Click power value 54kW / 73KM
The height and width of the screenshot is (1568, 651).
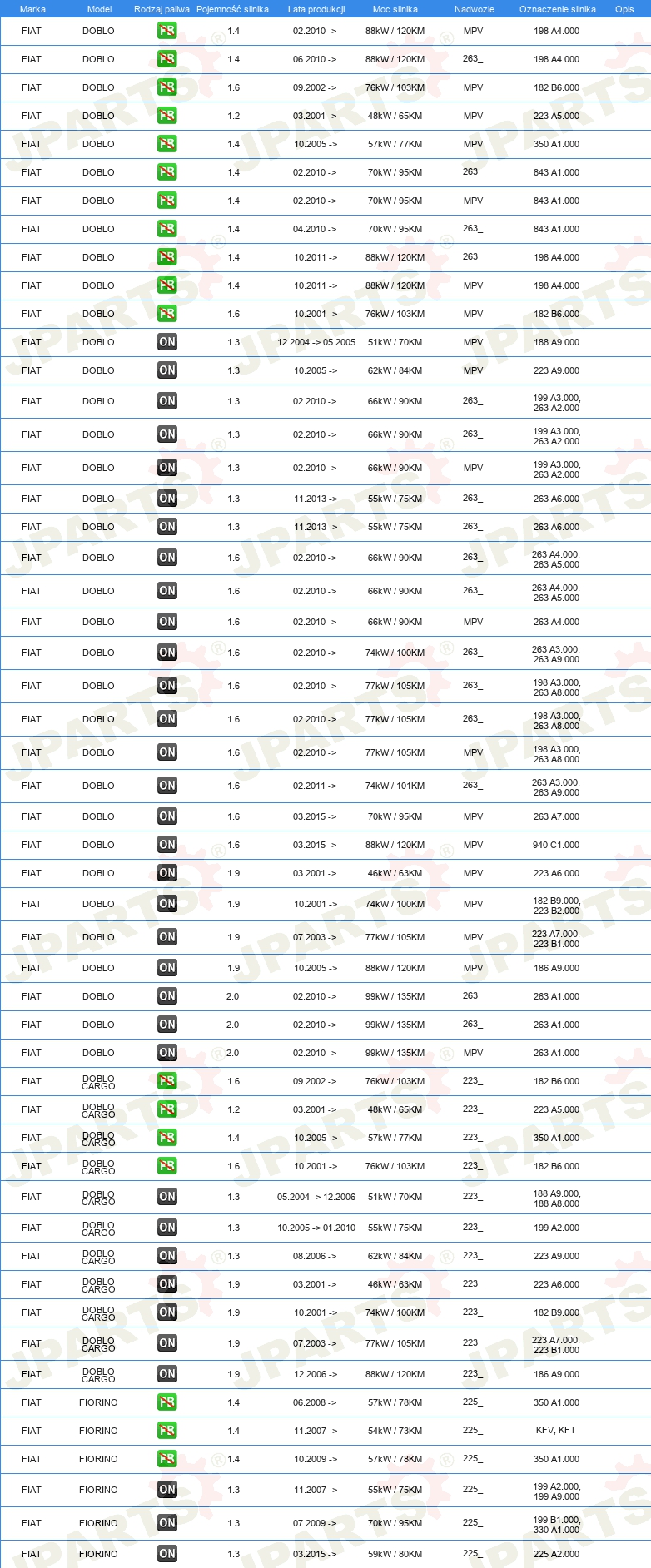click(395, 1431)
